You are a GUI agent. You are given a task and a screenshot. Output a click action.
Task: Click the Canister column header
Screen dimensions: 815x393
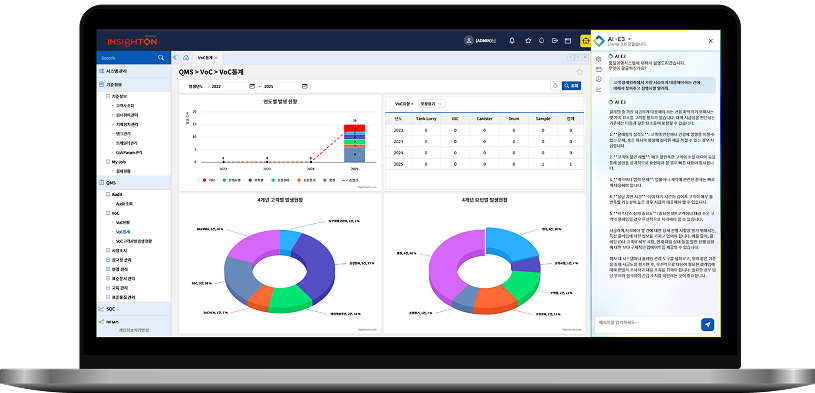484,119
